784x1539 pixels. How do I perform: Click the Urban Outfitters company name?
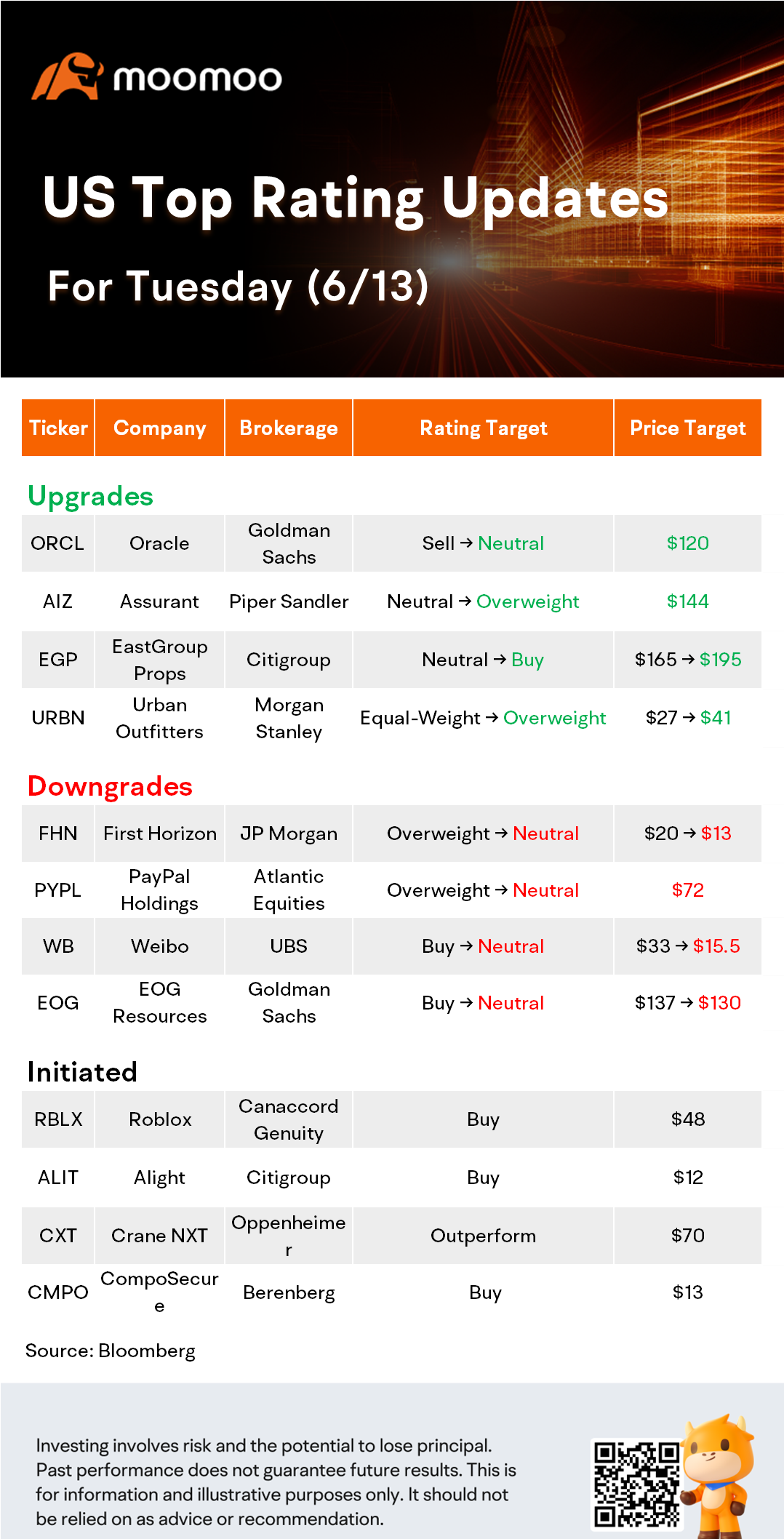160,718
